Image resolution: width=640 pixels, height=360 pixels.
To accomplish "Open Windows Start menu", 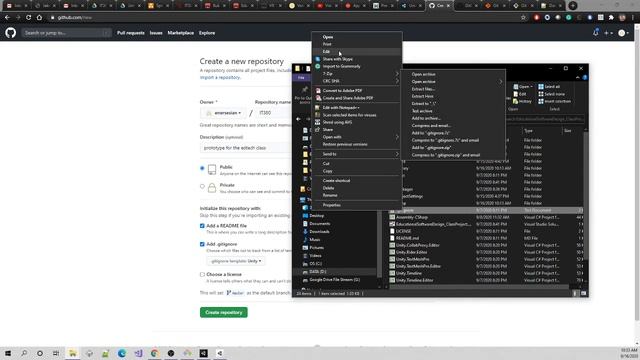I will [8, 353].
